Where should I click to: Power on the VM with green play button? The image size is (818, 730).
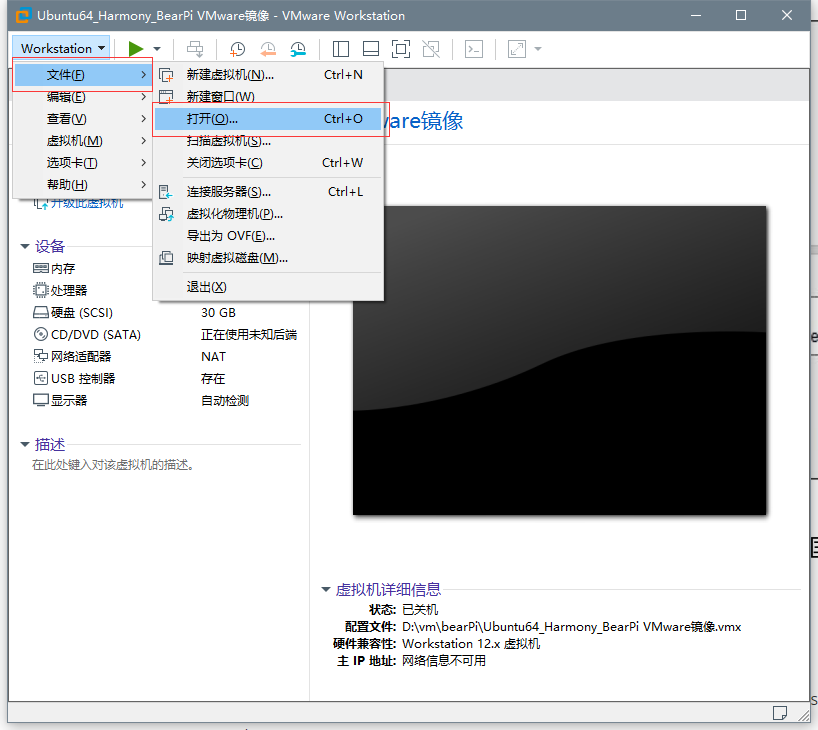click(136, 49)
